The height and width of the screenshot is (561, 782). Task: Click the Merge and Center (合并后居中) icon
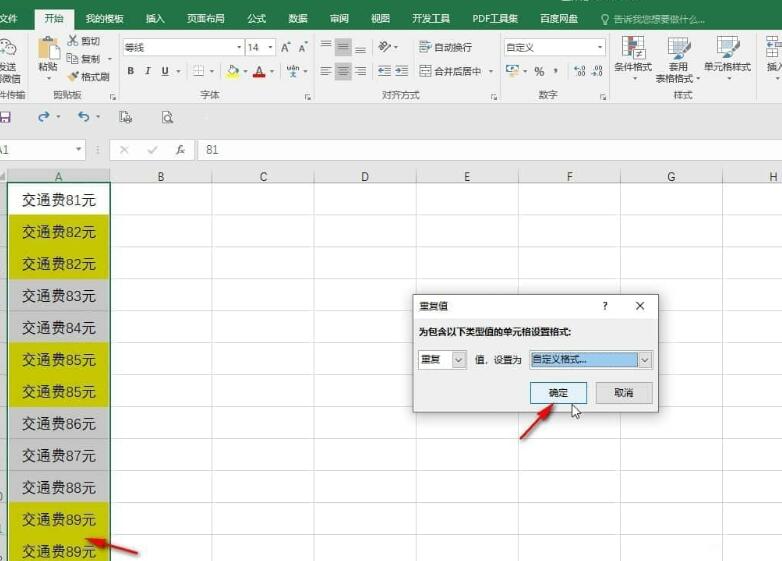click(x=426, y=71)
